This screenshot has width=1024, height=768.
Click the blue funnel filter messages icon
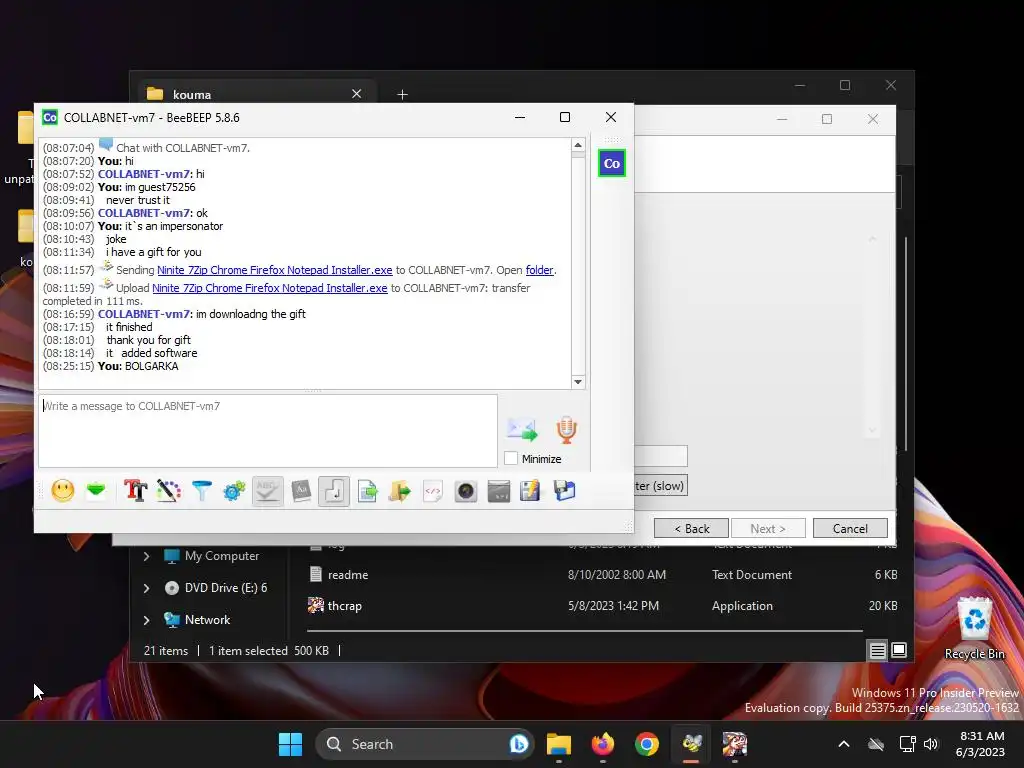pyautogui.click(x=202, y=490)
